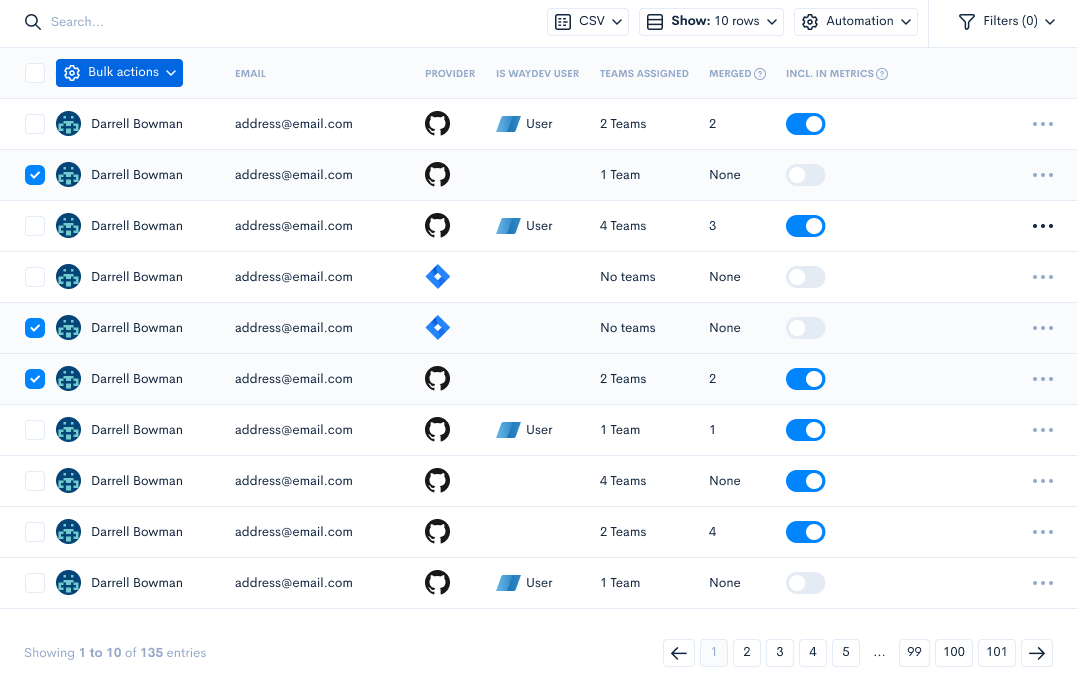Open the three-dot menu for the row with merged value 1
The image size is (1077, 691).
pyautogui.click(x=1043, y=430)
